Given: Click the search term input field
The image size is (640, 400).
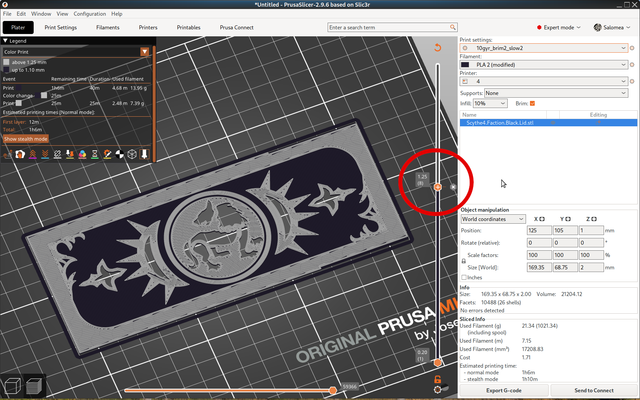Looking at the screenshot, I should point(388,27).
